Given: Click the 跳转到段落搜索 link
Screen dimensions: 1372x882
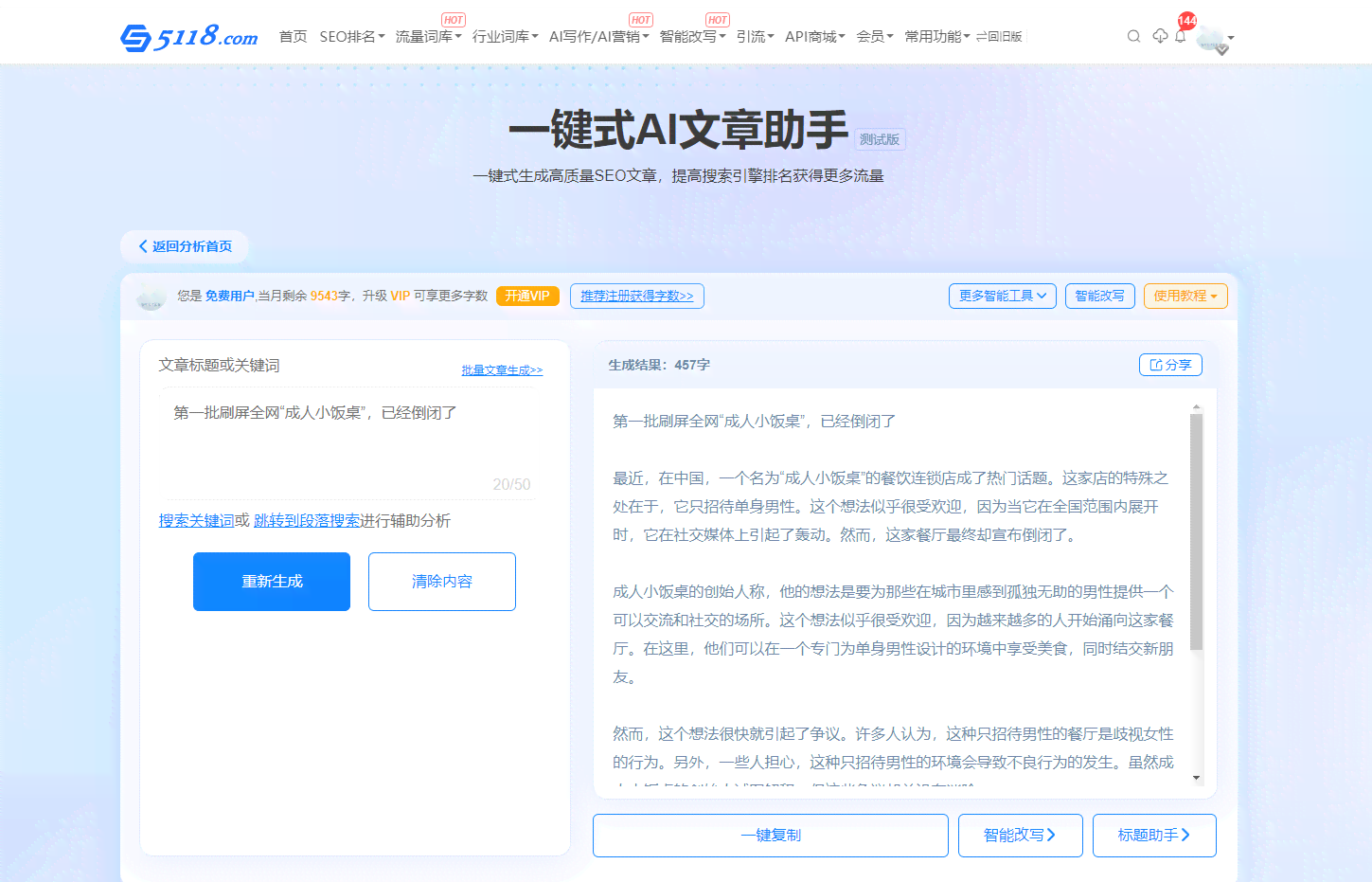Looking at the screenshot, I should click(307, 521).
